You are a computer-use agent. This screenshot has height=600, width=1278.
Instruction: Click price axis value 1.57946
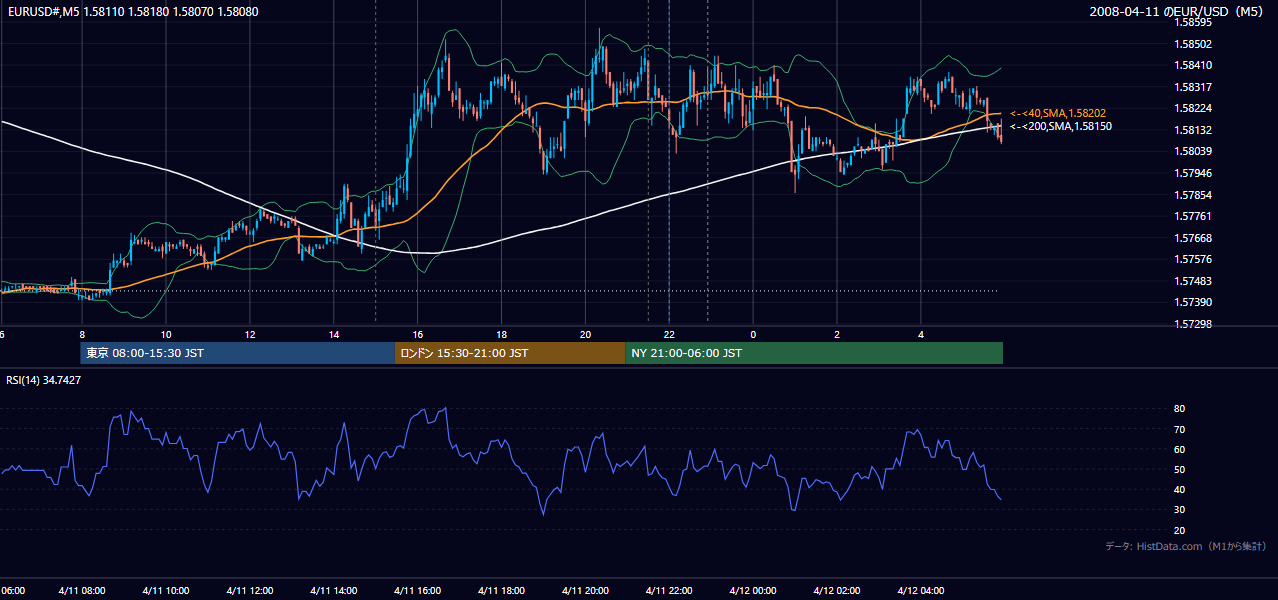point(1193,173)
